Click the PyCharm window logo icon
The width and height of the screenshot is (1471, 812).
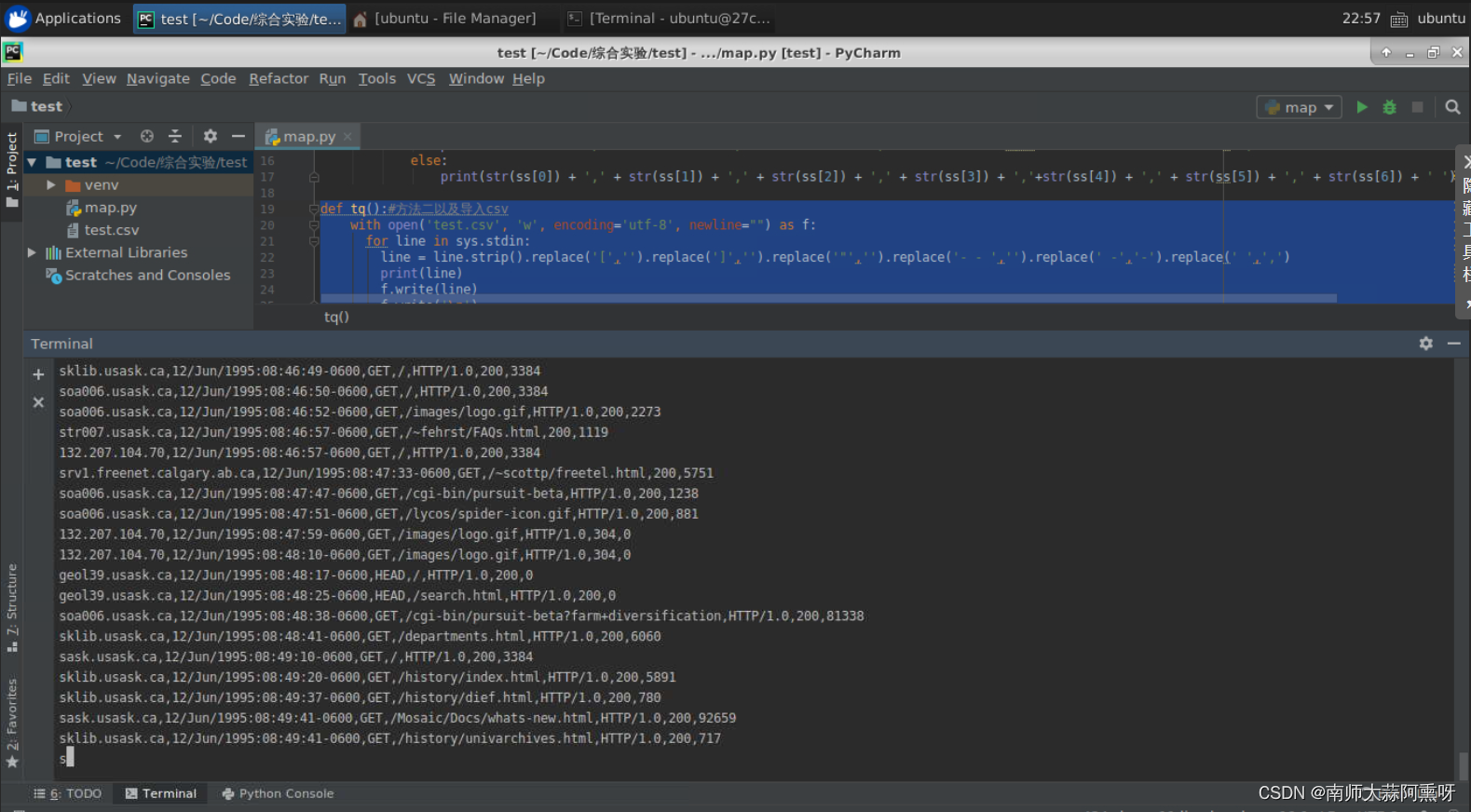(13, 52)
